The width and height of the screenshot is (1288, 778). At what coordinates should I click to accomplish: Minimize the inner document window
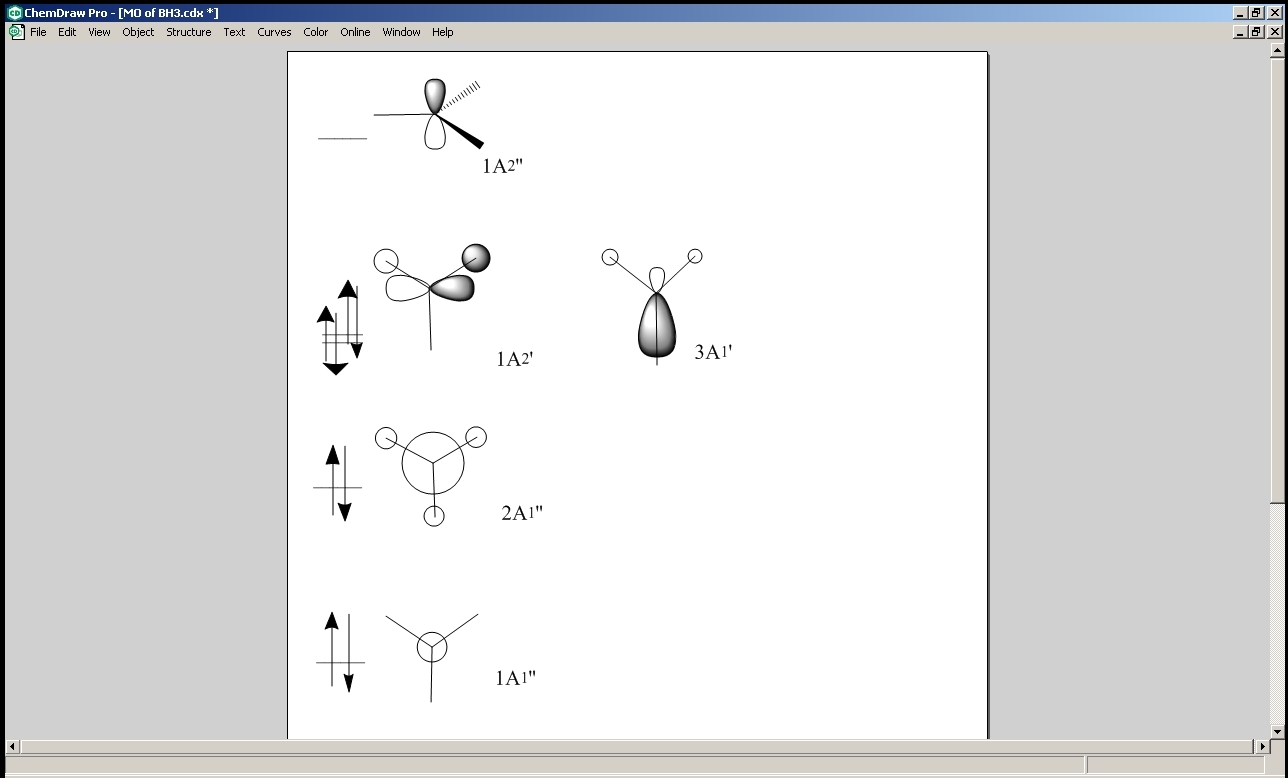click(x=1241, y=32)
